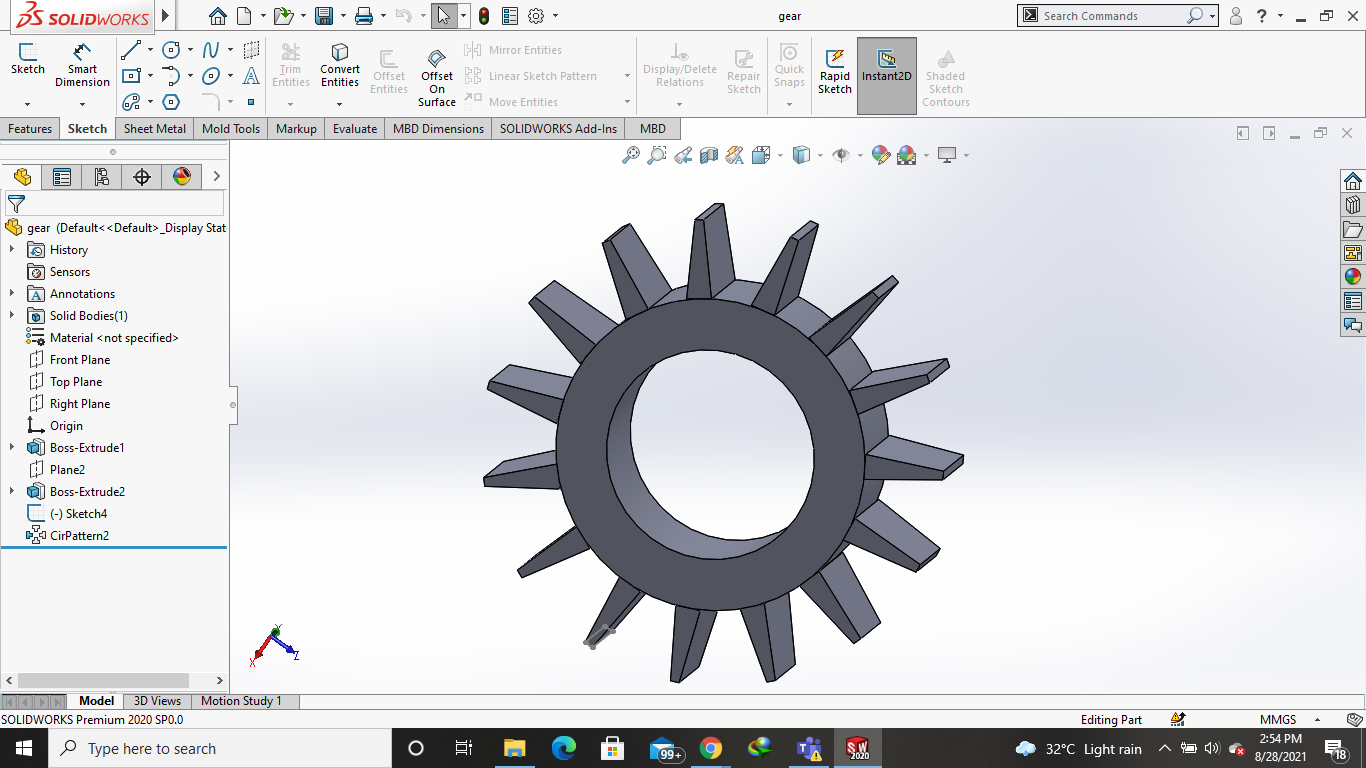Toggle the Hide/Show Items eye icon
Viewport: 1366px width, 768px height.
coord(841,155)
